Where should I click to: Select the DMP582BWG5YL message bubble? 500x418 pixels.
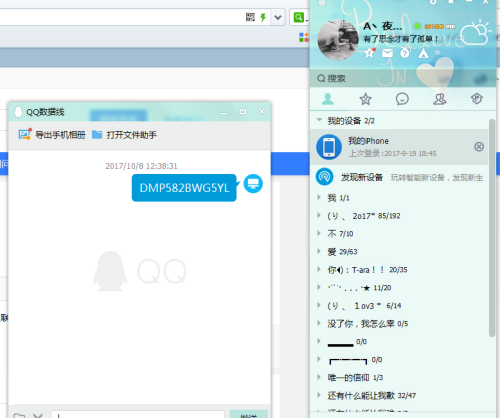[184, 188]
